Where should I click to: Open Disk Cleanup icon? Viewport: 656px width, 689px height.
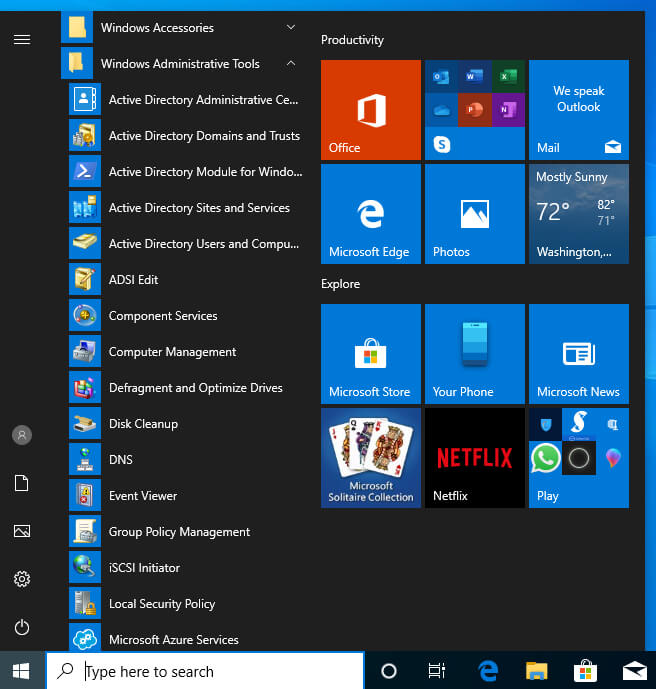[x=85, y=424]
